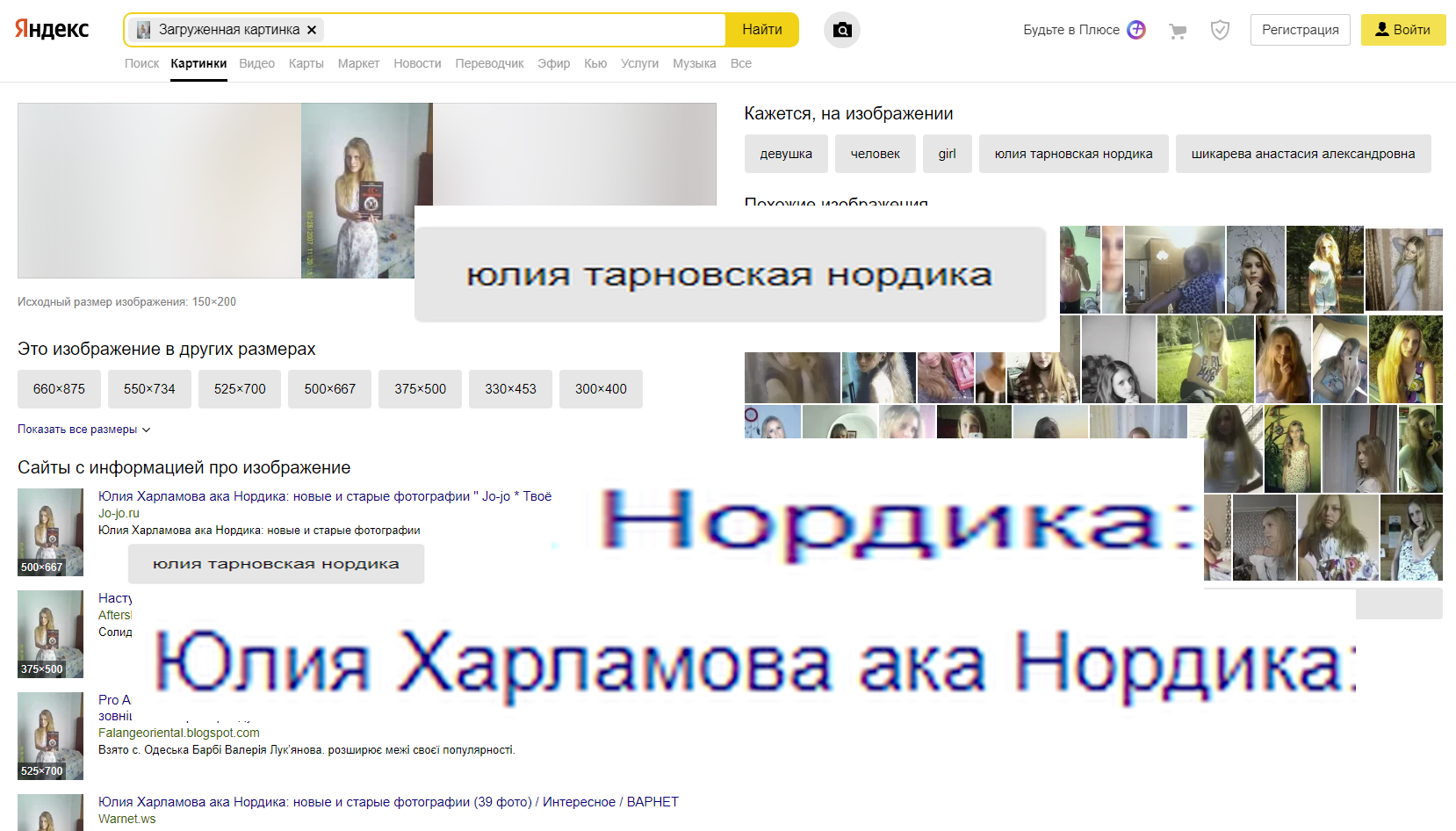
Task: Switch to the Новости tab
Action: [x=417, y=63]
